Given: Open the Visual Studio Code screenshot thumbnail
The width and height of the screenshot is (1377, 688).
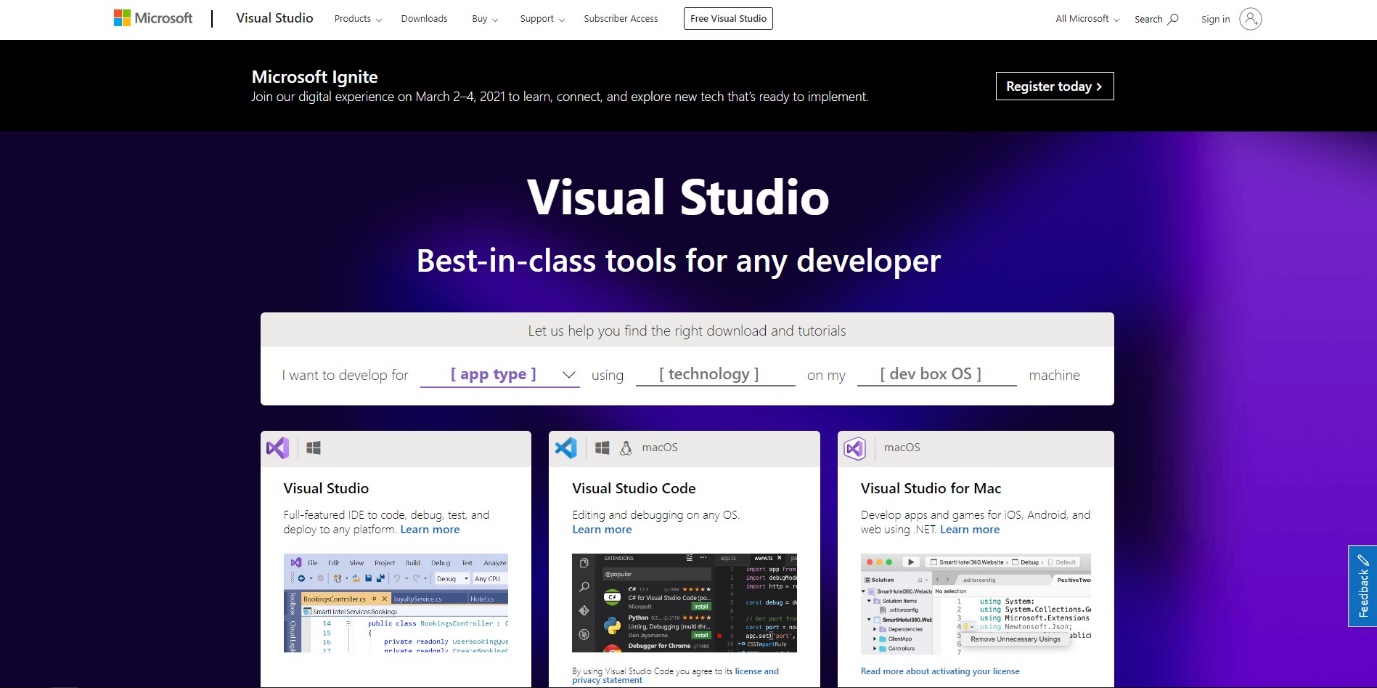Looking at the screenshot, I should tap(684, 603).
